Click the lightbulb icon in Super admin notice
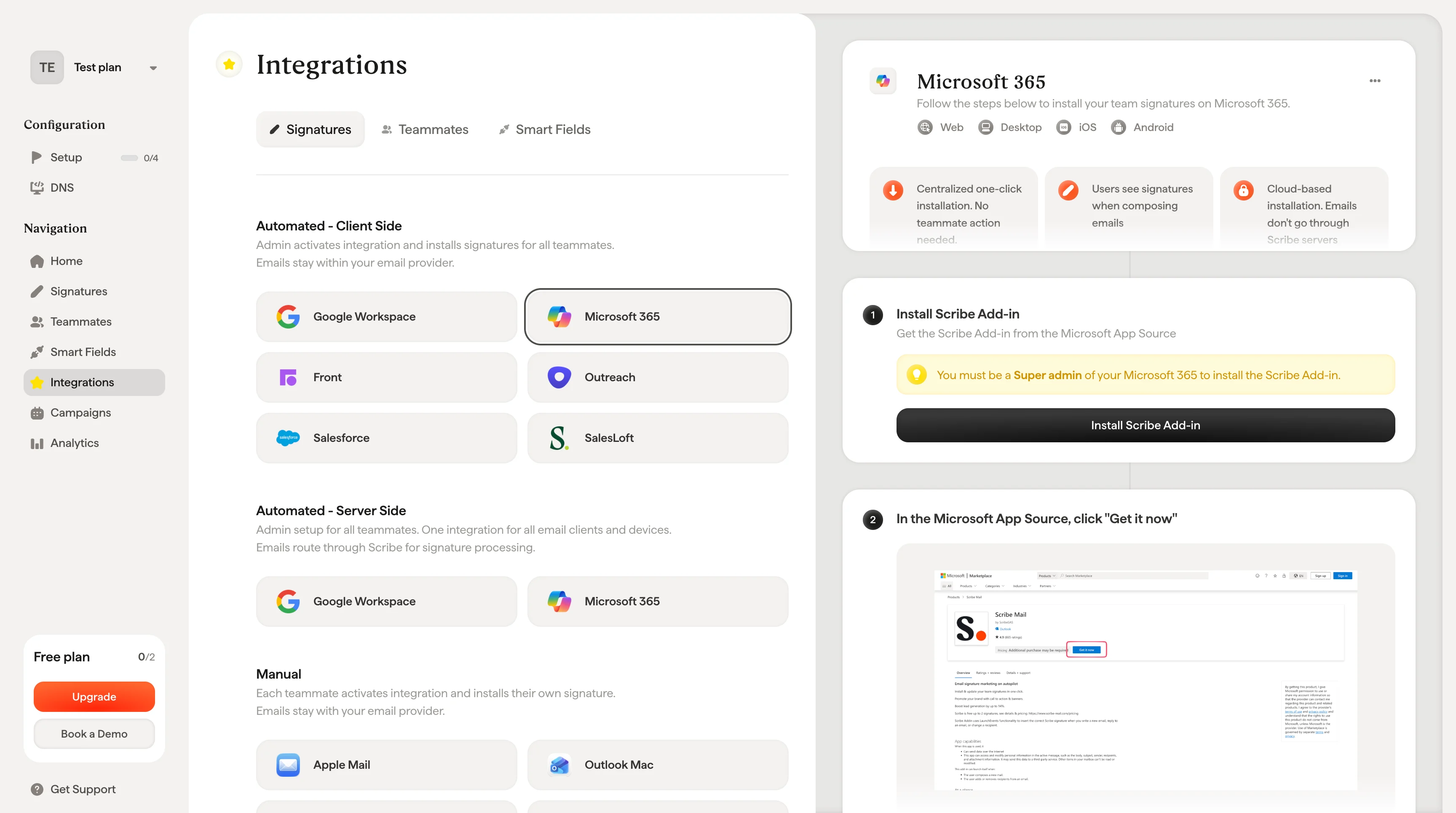The height and width of the screenshot is (813, 1456). [x=916, y=374]
